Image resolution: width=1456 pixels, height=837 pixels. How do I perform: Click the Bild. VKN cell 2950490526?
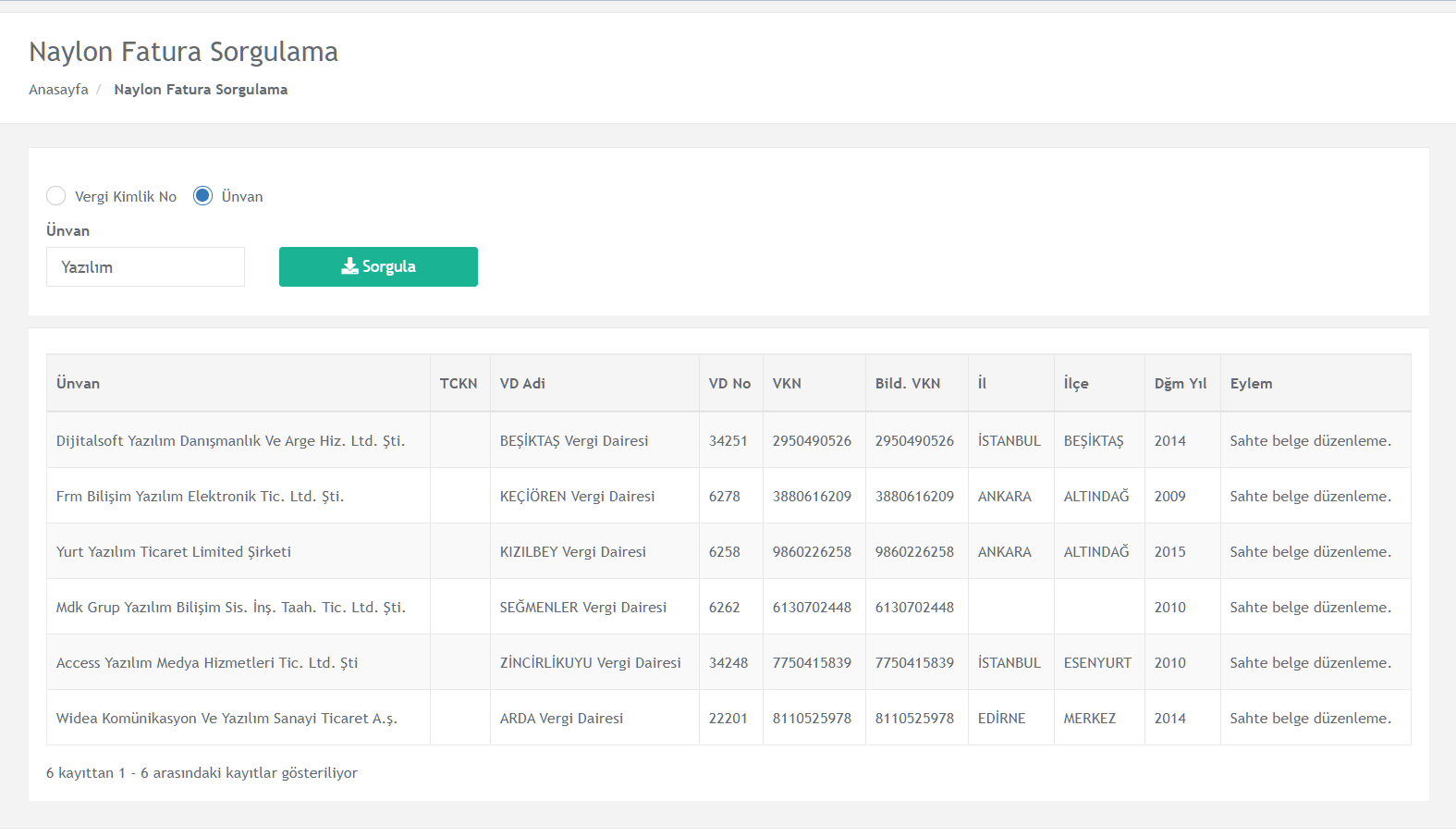(x=916, y=440)
